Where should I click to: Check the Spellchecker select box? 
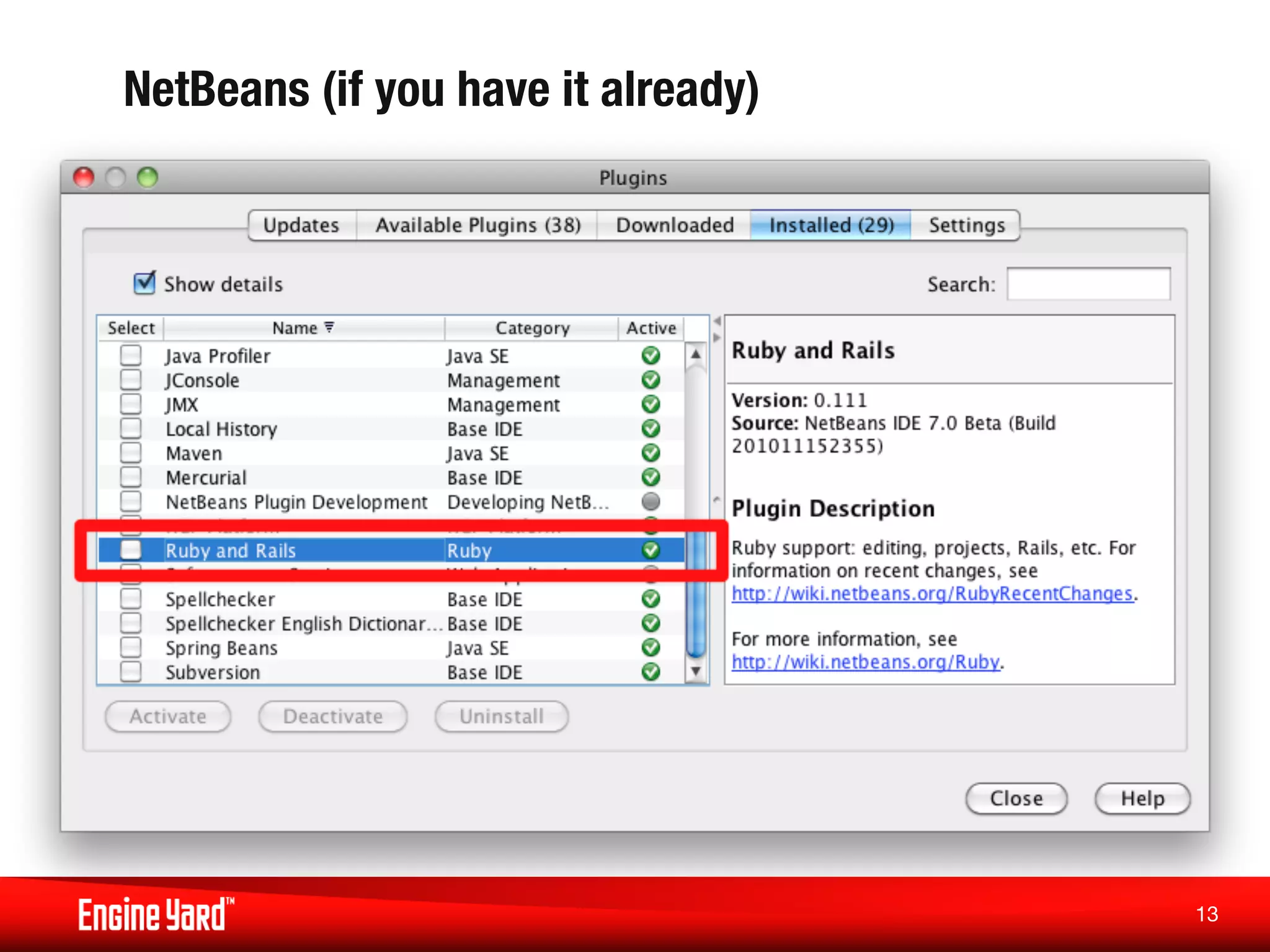pyautogui.click(x=131, y=598)
